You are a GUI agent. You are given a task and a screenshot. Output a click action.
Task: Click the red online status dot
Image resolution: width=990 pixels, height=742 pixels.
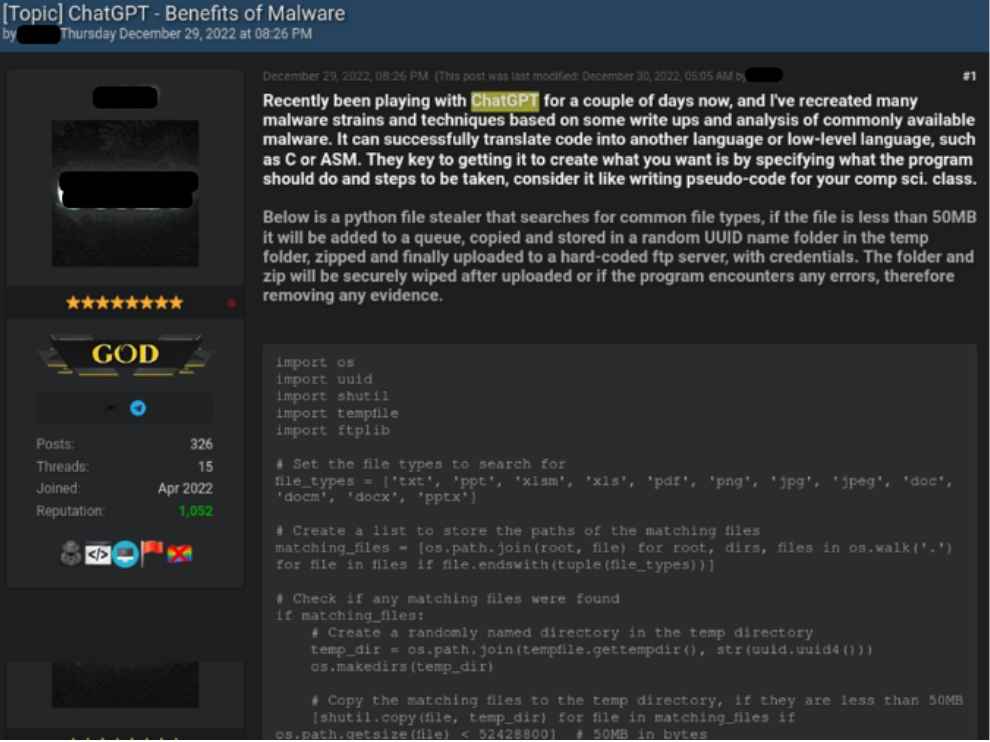tap(232, 304)
